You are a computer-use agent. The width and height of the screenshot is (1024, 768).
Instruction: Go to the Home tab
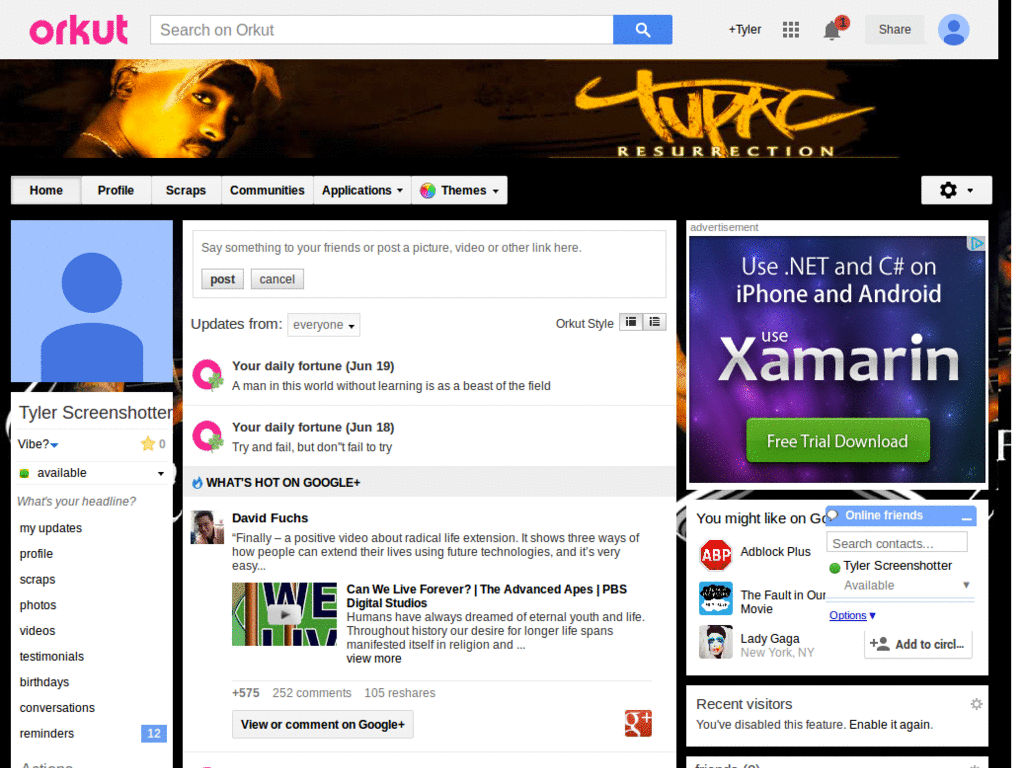point(46,190)
